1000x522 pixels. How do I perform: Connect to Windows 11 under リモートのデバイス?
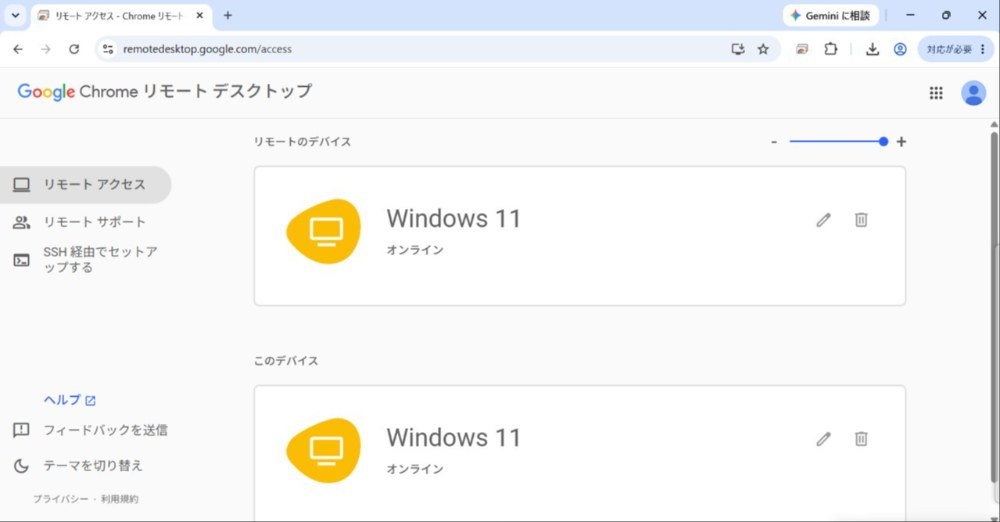click(579, 236)
